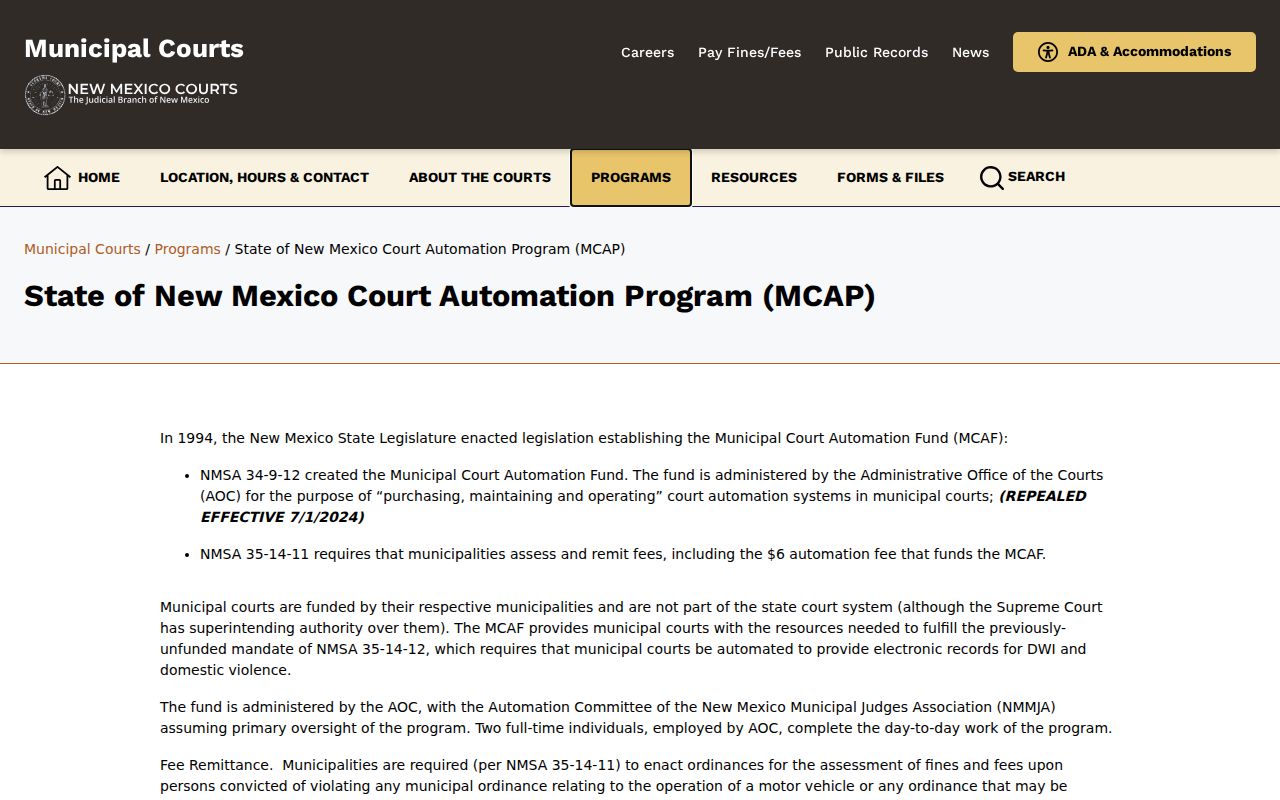Go to the Home menu item

click(82, 178)
